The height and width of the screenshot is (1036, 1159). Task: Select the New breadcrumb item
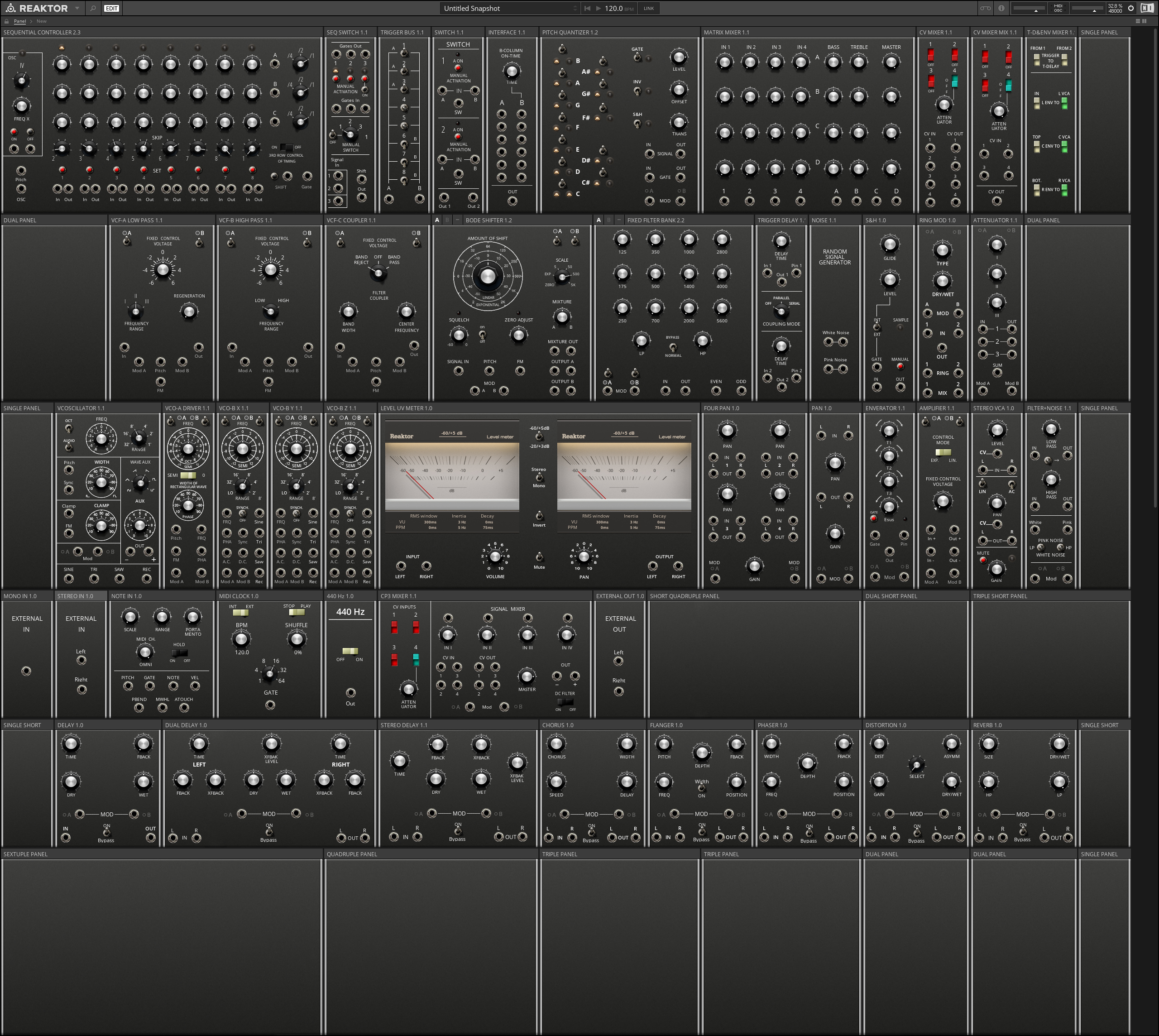pyautogui.click(x=42, y=21)
